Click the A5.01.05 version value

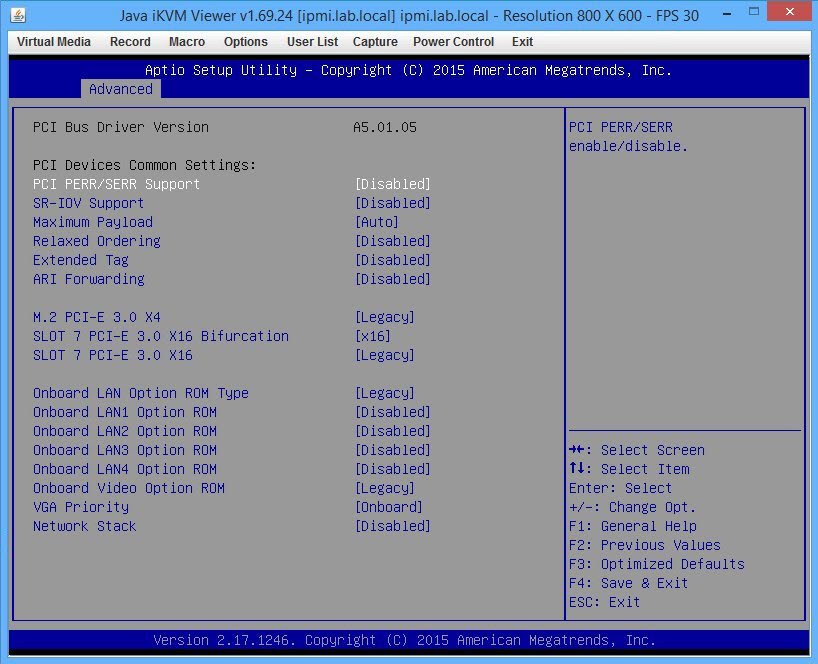point(385,127)
